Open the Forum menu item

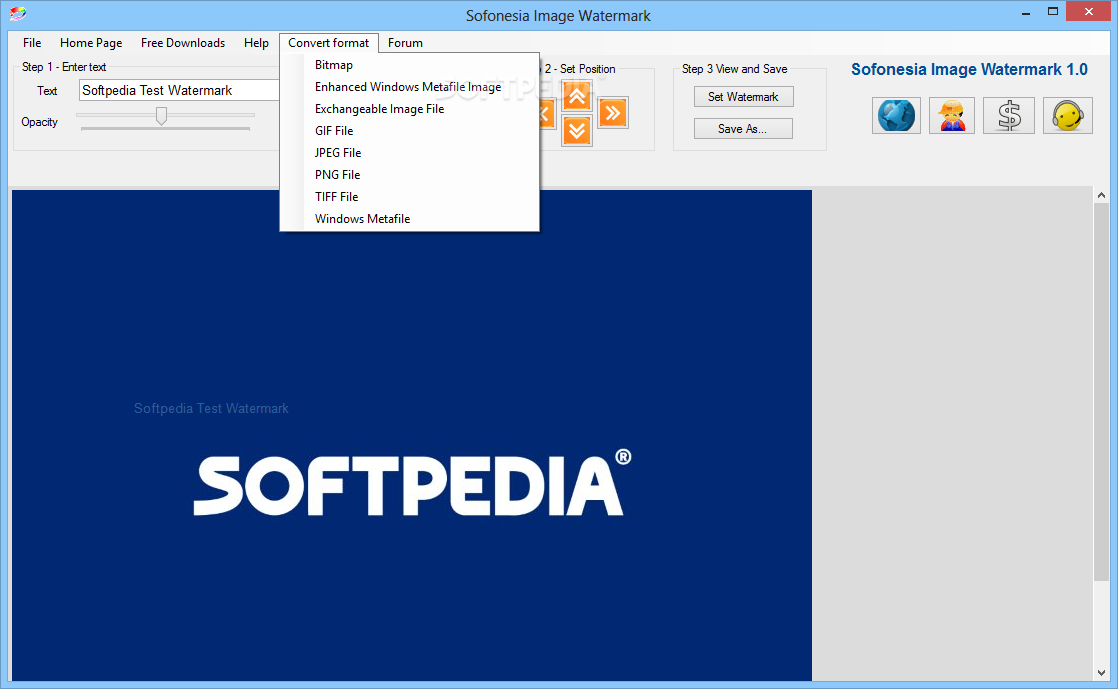coord(405,43)
